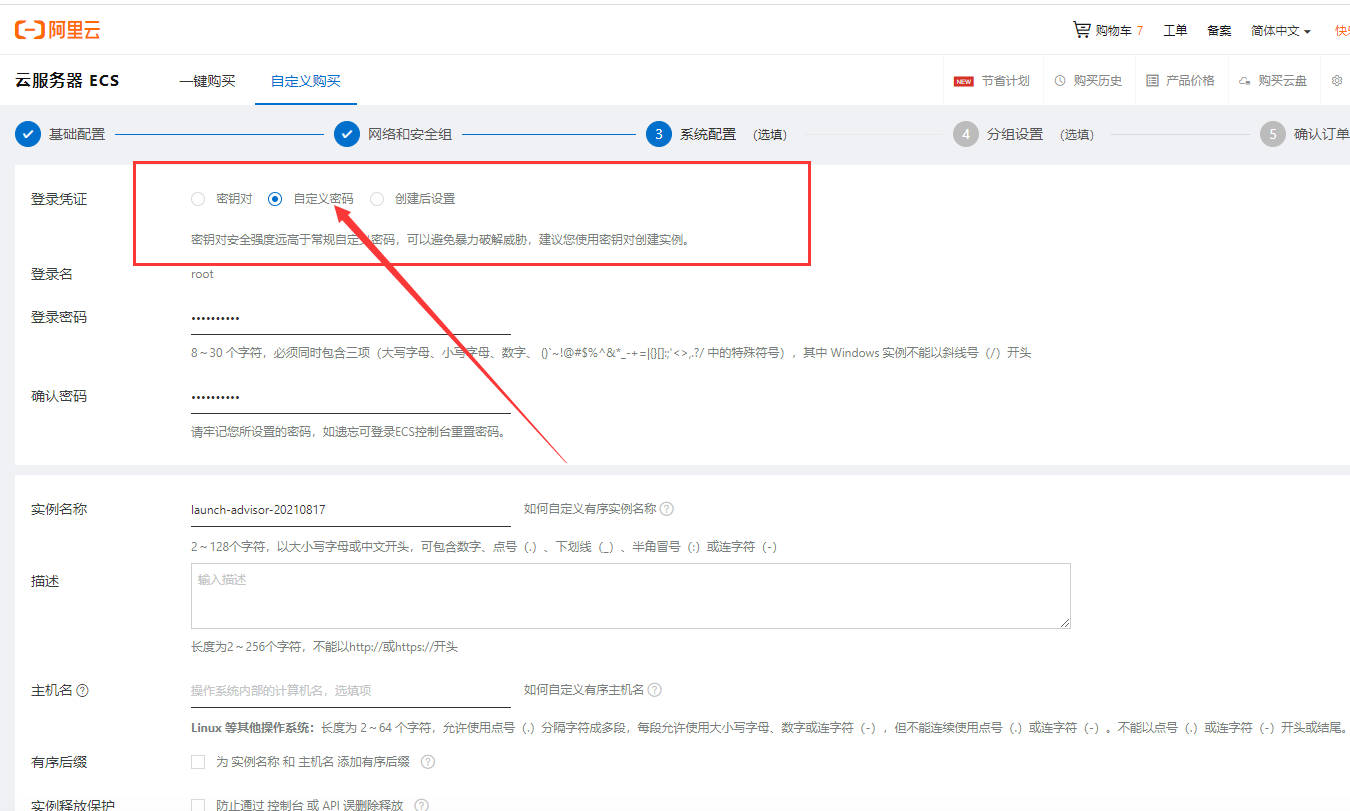Click the login name value root

tap(202, 274)
